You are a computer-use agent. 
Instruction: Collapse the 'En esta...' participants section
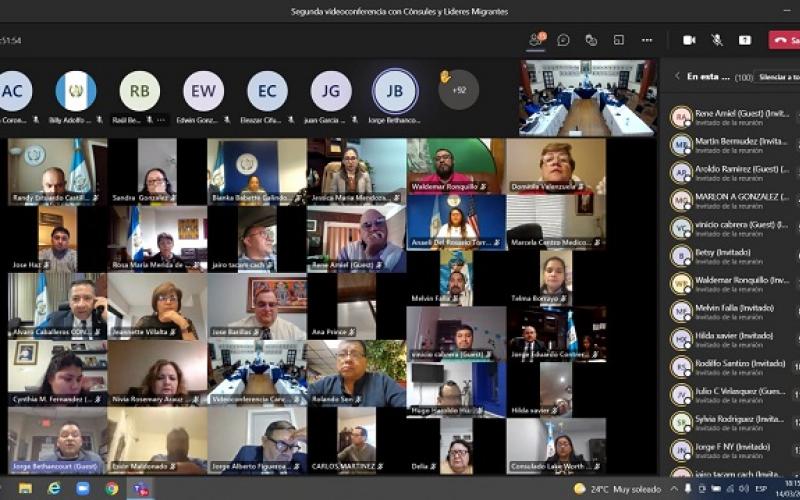coord(677,76)
